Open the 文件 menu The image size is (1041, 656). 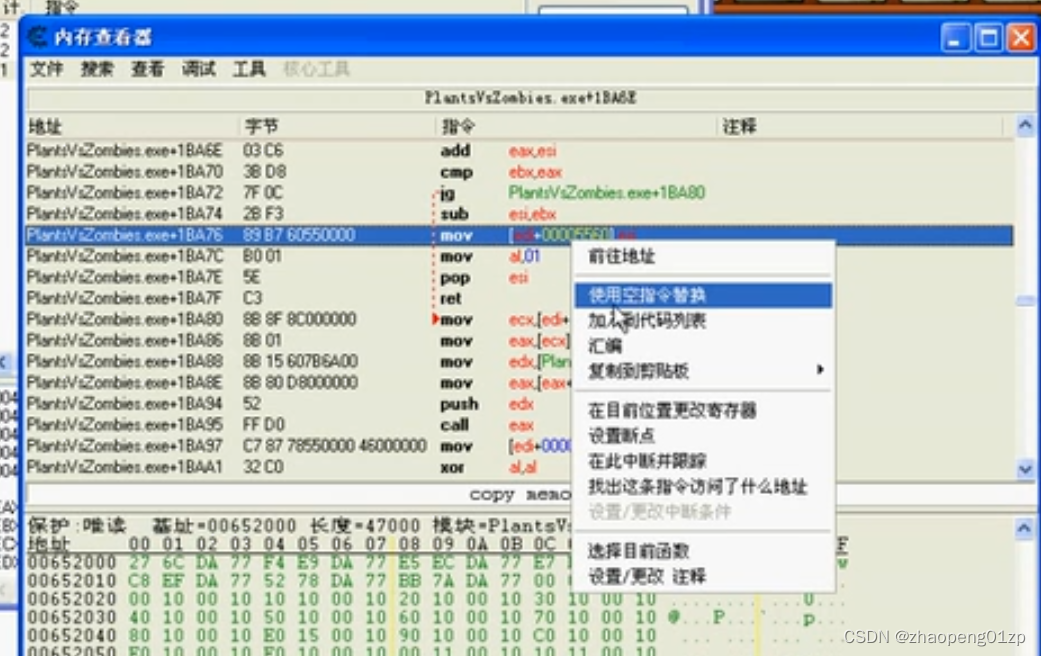[46, 69]
